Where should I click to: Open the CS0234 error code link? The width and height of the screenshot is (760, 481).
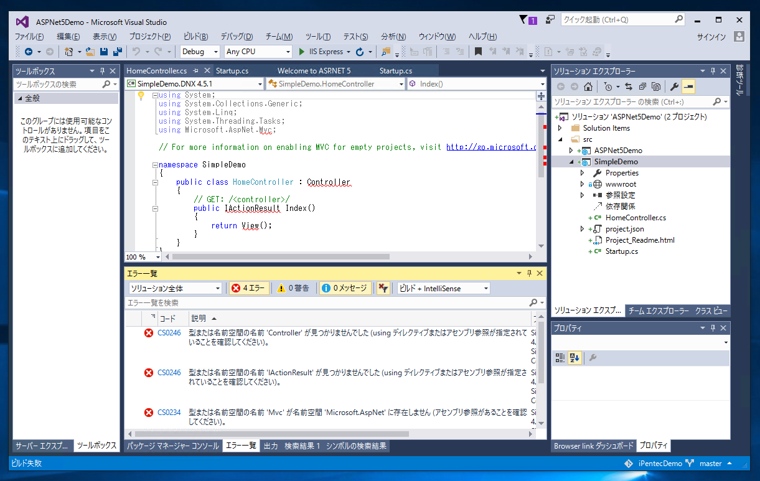click(169, 412)
